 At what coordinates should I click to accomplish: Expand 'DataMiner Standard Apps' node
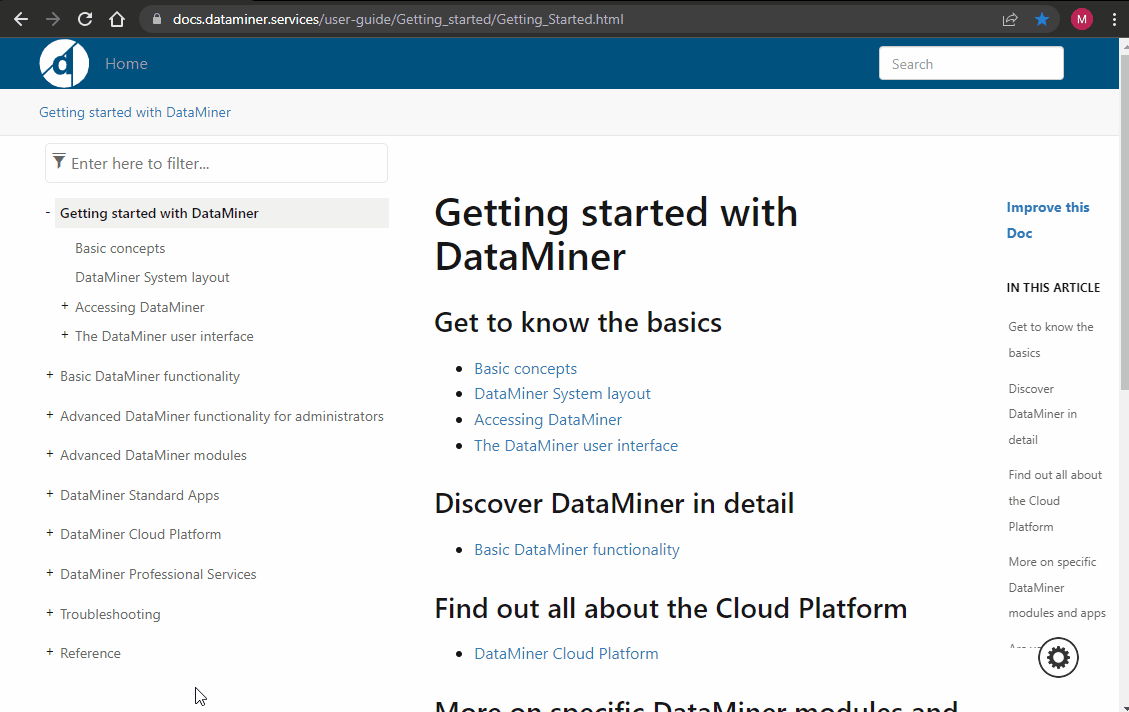coord(50,494)
